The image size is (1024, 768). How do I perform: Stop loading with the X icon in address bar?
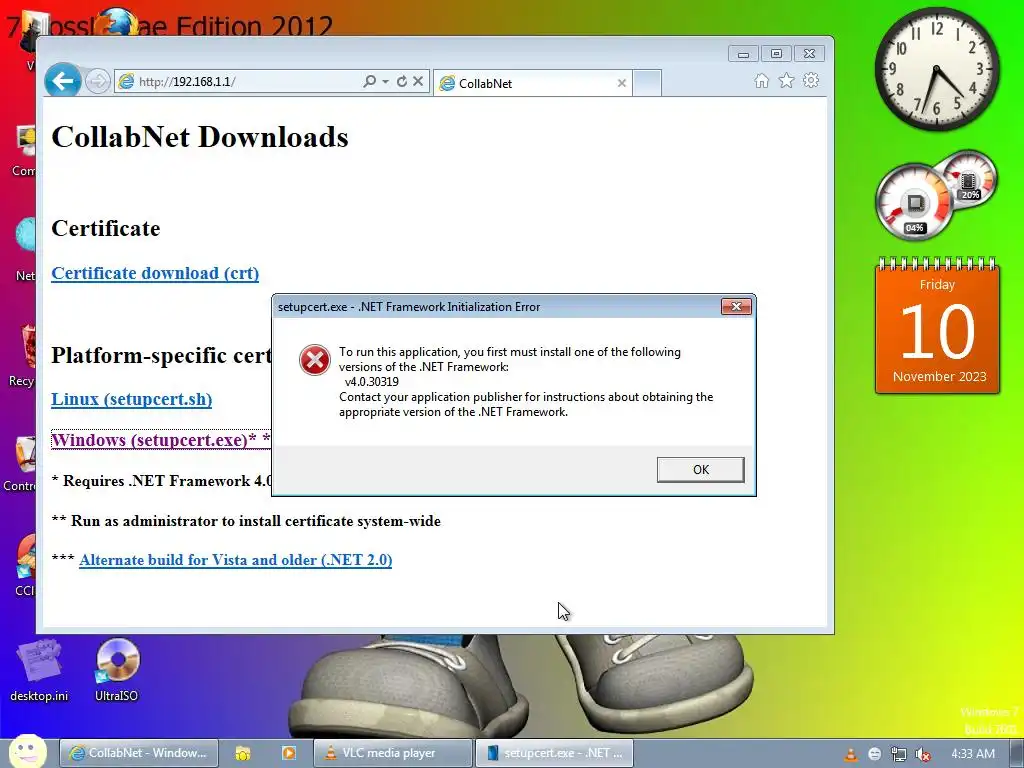click(x=418, y=81)
